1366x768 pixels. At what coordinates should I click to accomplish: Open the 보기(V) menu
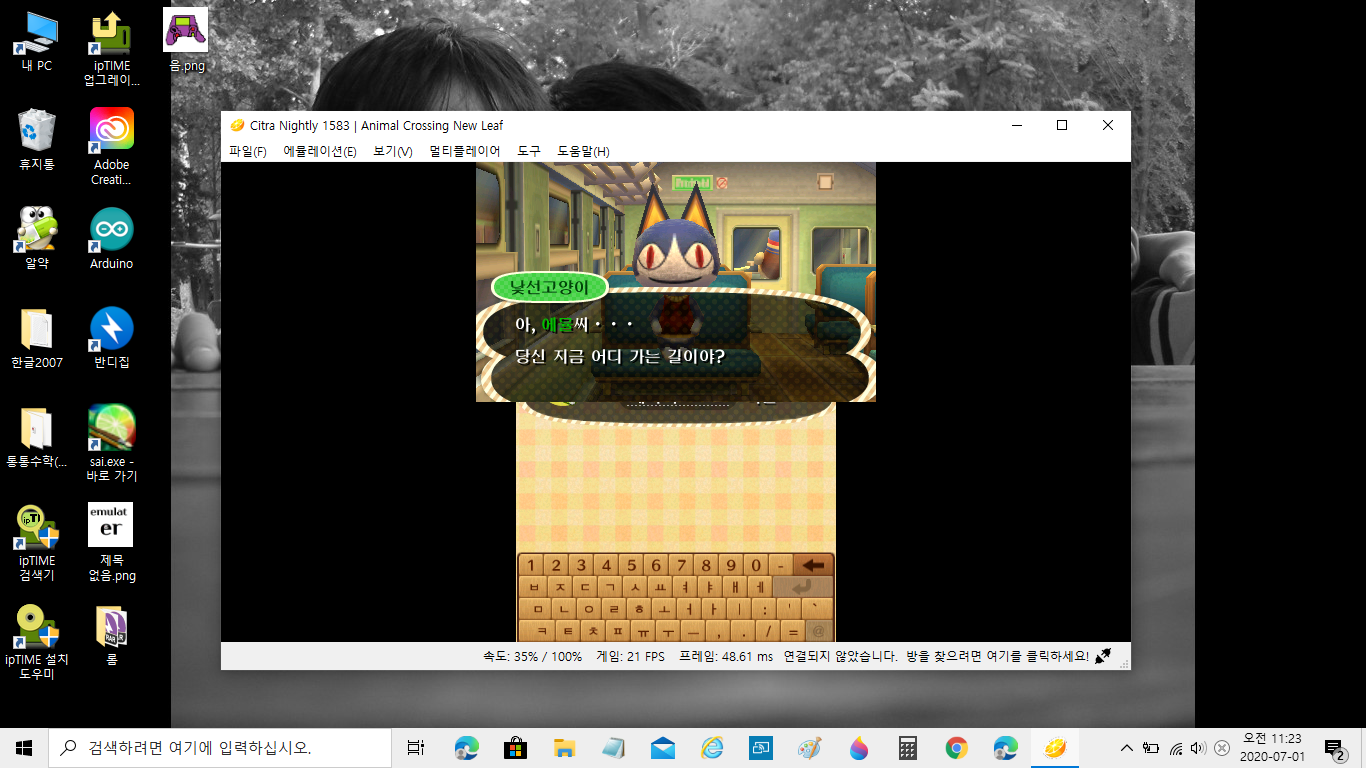point(393,152)
